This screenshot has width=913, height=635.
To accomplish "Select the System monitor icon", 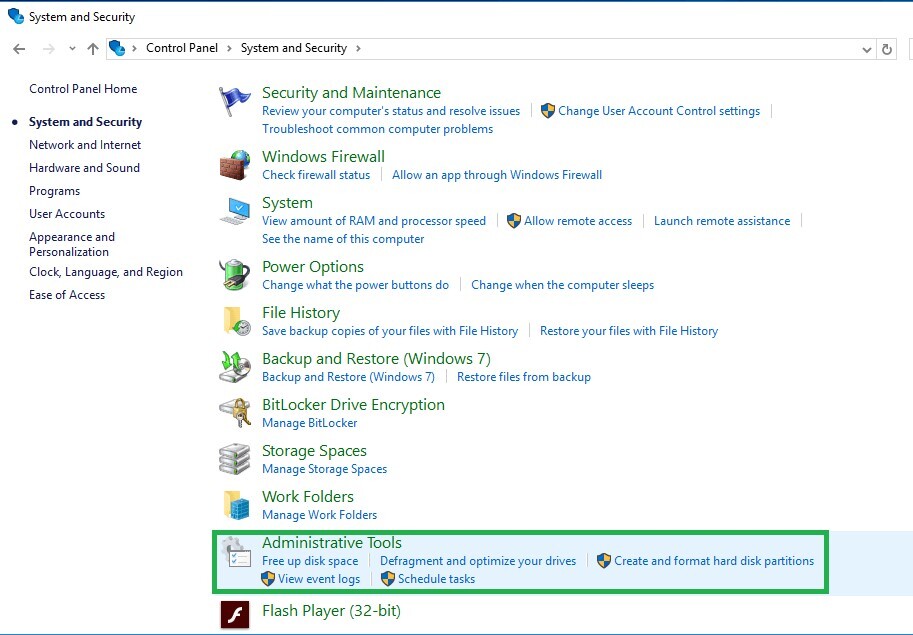I will (x=234, y=210).
